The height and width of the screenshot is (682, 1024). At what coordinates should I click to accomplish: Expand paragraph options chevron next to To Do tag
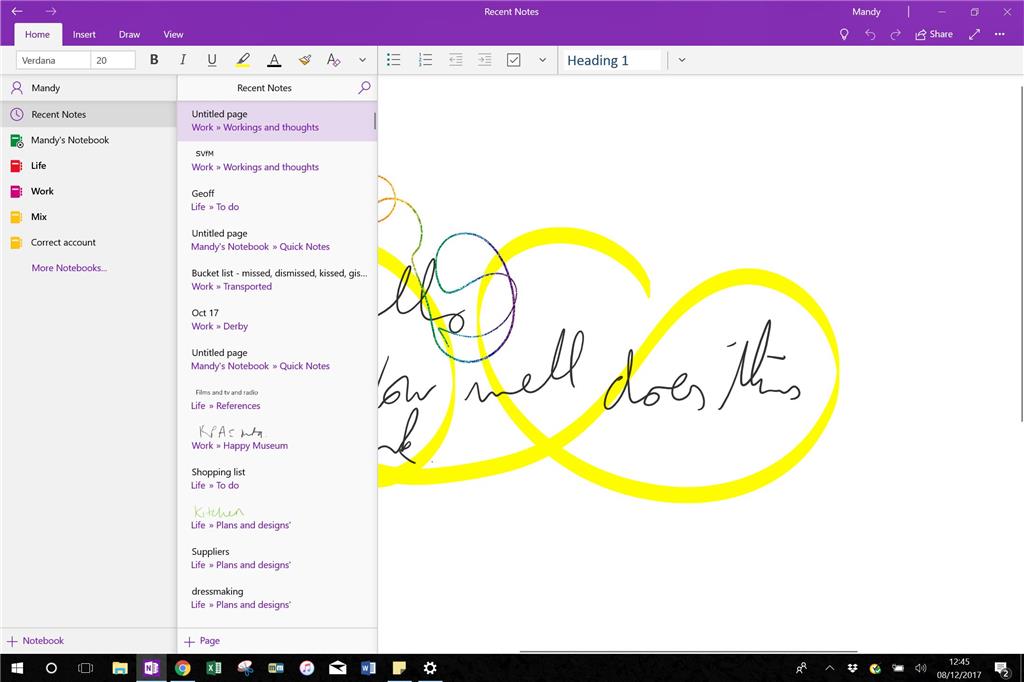(542, 60)
